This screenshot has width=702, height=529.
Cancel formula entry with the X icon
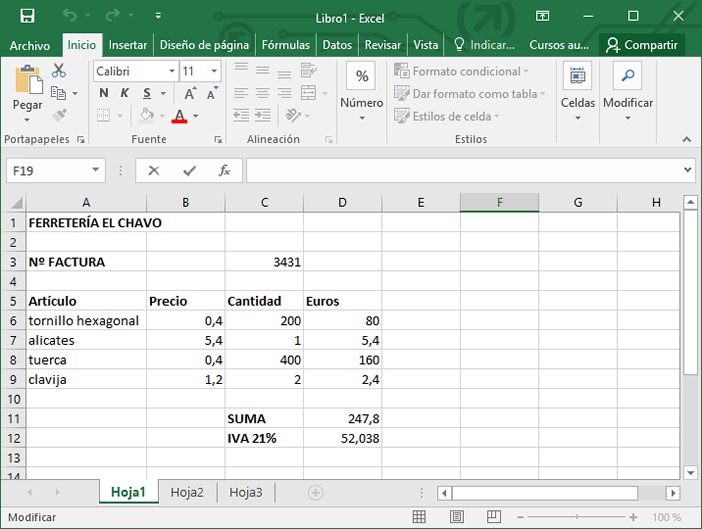tap(154, 171)
